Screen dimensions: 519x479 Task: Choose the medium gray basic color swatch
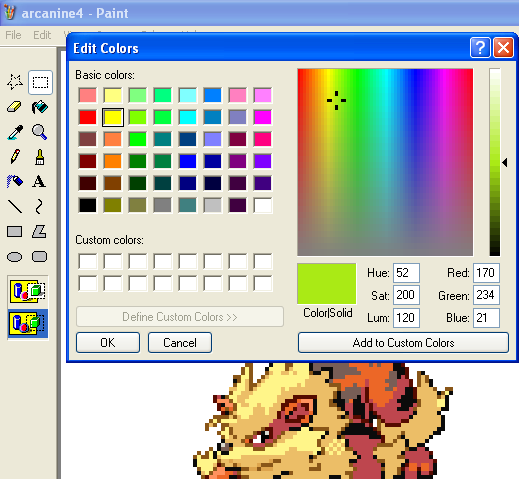[x=163, y=205]
